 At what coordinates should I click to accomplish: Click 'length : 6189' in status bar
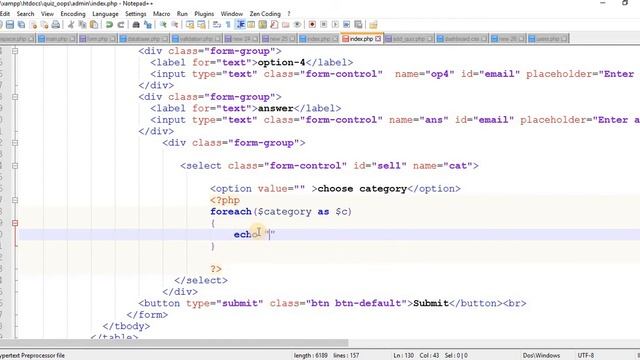click(x=311, y=356)
